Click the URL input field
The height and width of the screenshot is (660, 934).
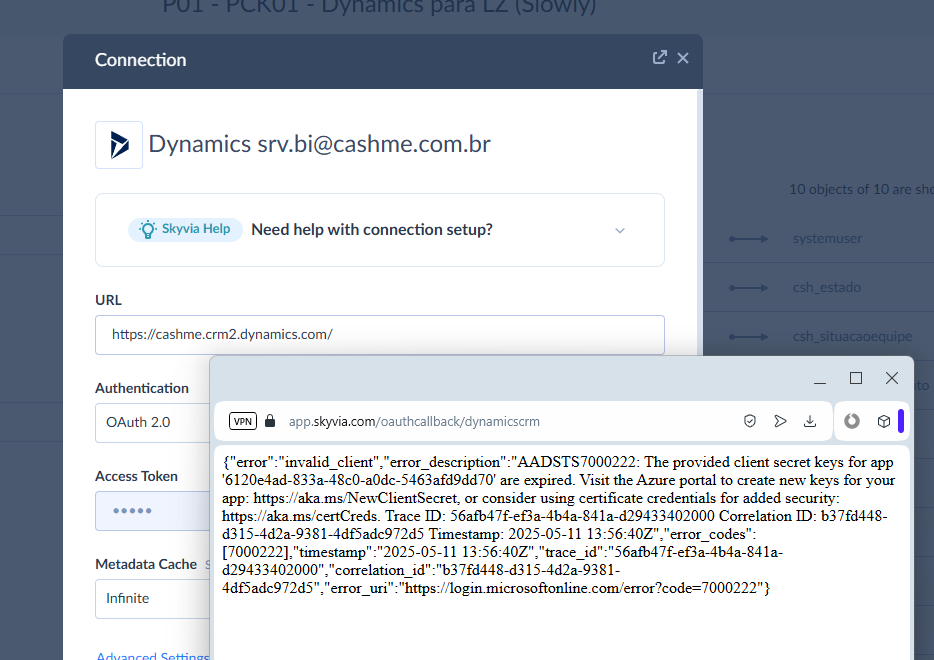[x=379, y=335]
